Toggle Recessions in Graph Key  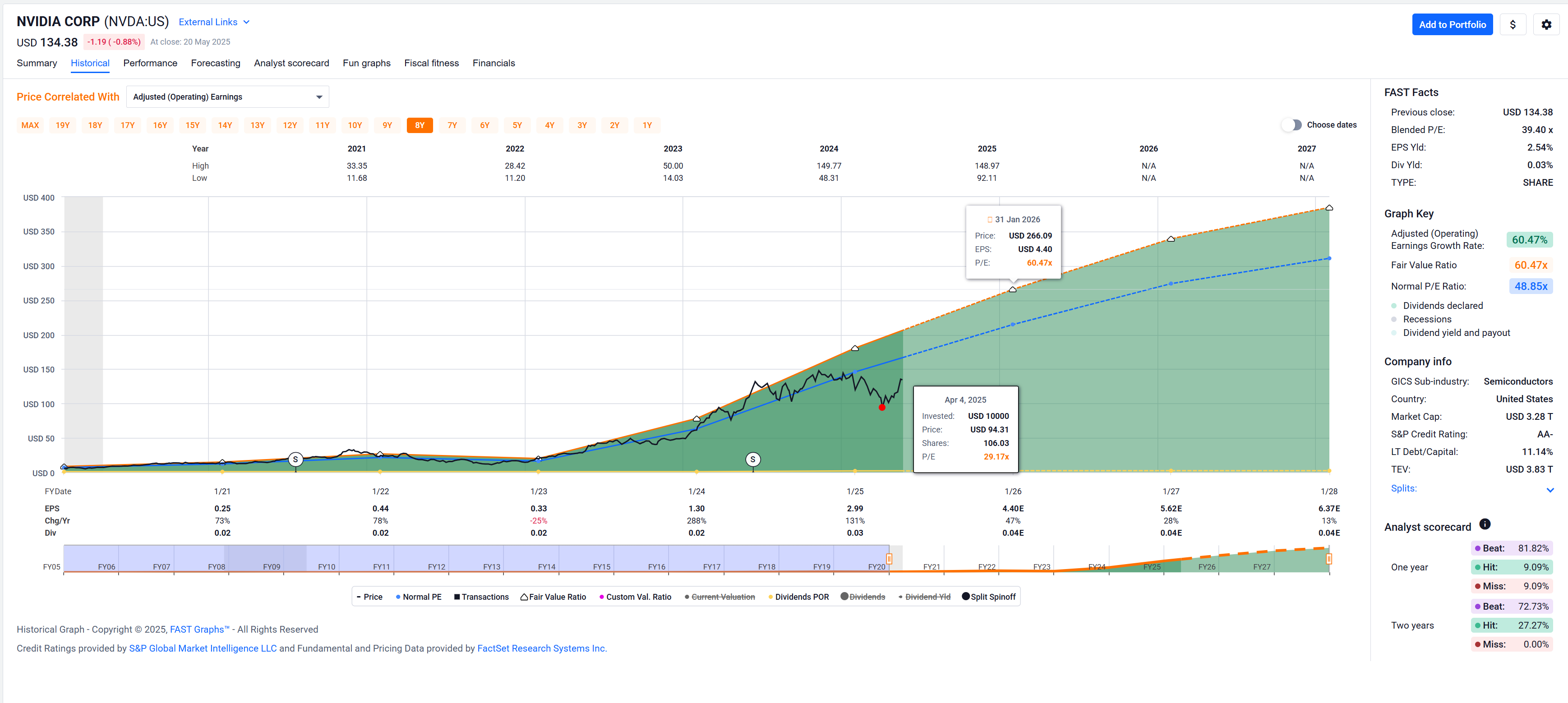point(1421,319)
